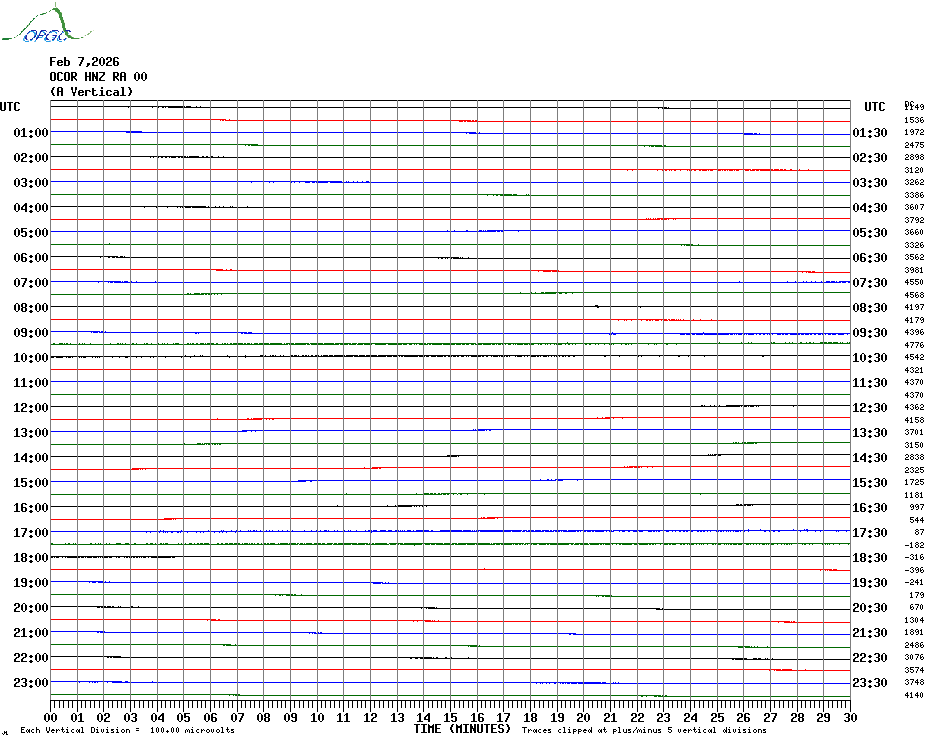The width and height of the screenshot is (930, 744).
Task: Click the '05:00' hour label
Action: coord(31,233)
